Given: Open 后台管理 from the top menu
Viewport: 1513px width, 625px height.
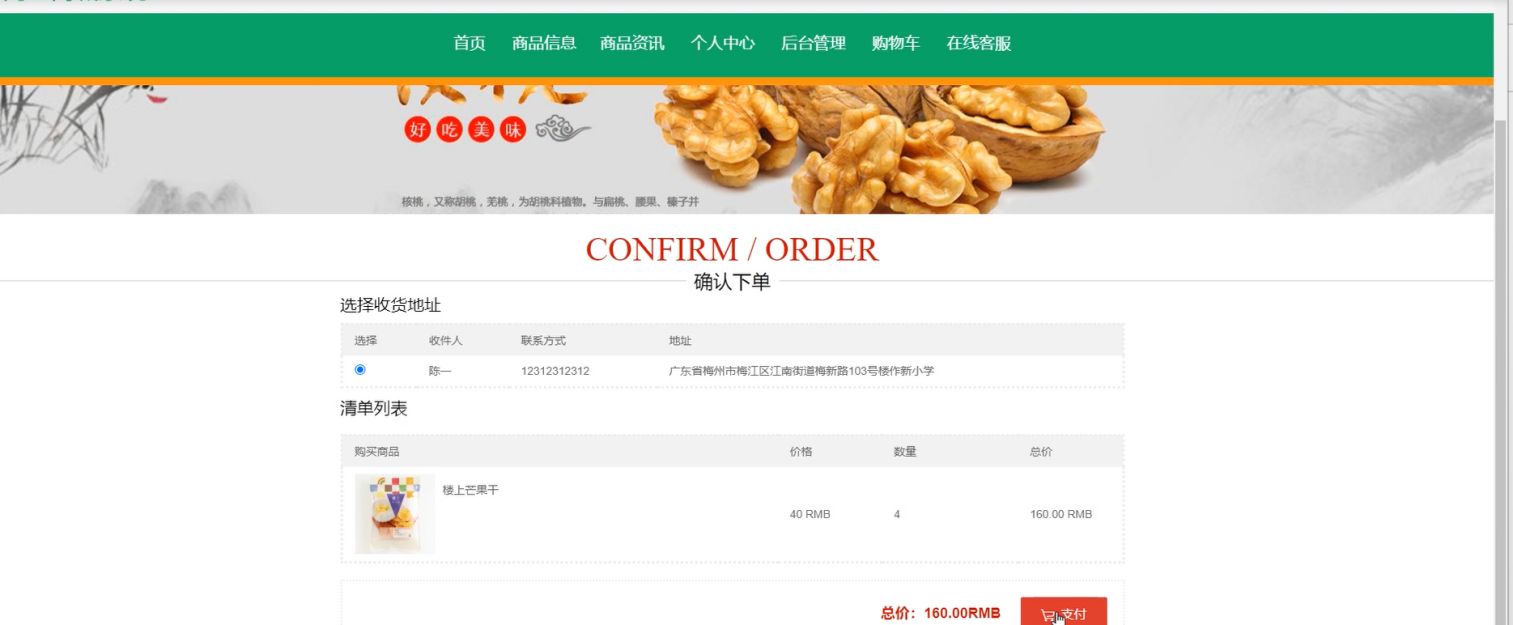Looking at the screenshot, I should (813, 43).
